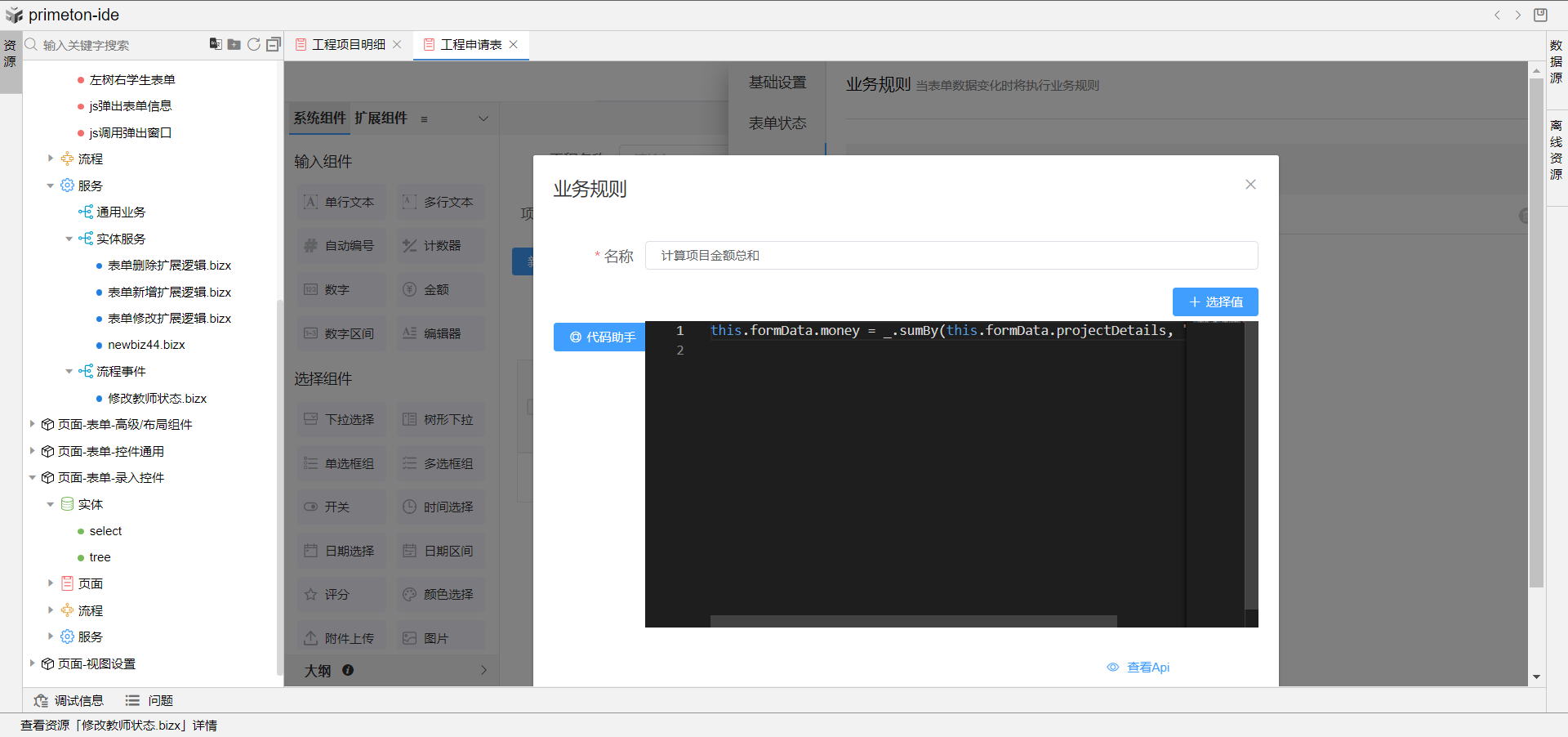This screenshot has height=737, width=1568.
Task: Expand the 页面-表单-控件通用 tree node
Action: pos(32,451)
